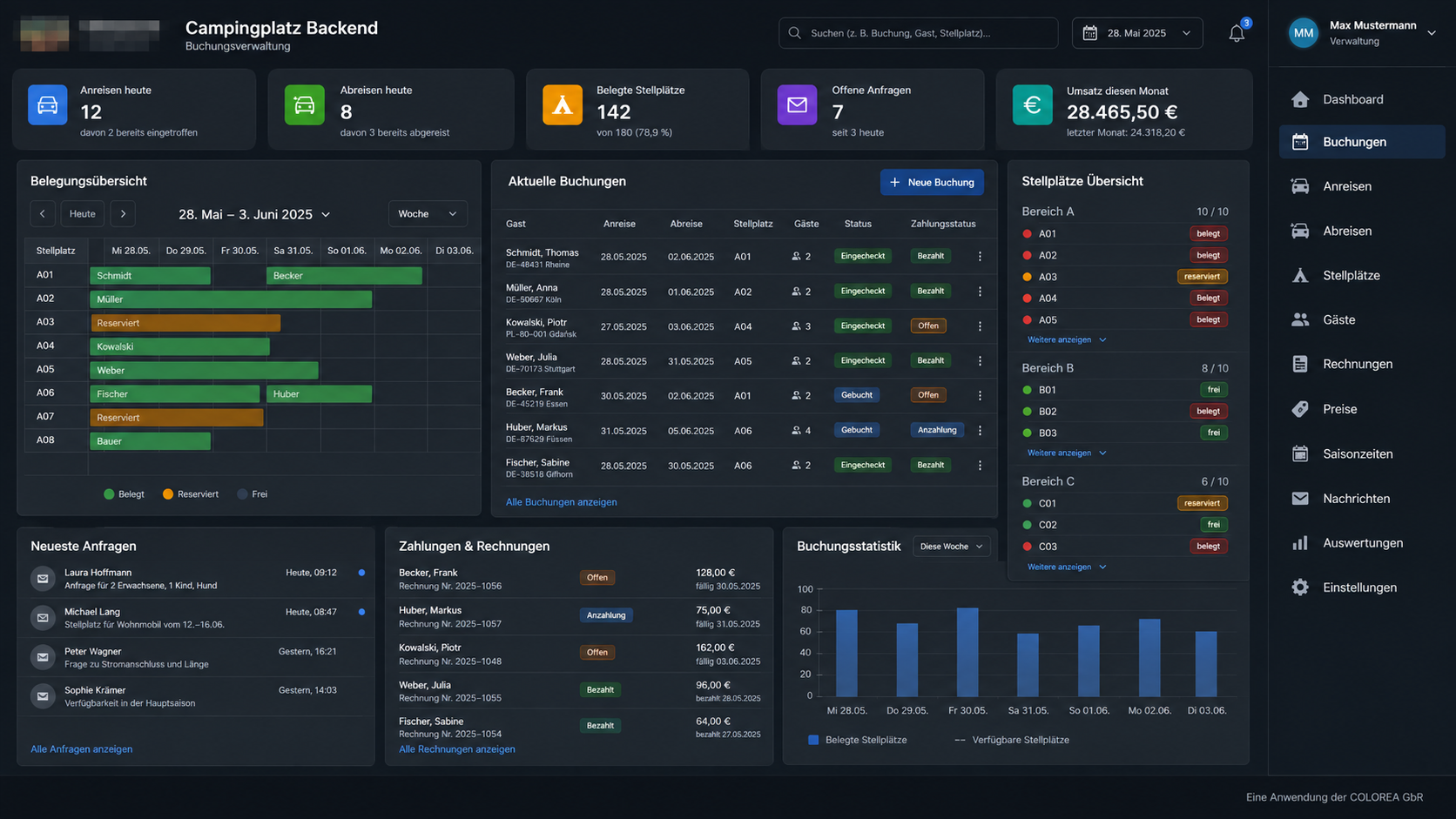The width and height of the screenshot is (1456, 819).
Task: Focus the Suchen search field
Action: pyautogui.click(x=918, y=33)
